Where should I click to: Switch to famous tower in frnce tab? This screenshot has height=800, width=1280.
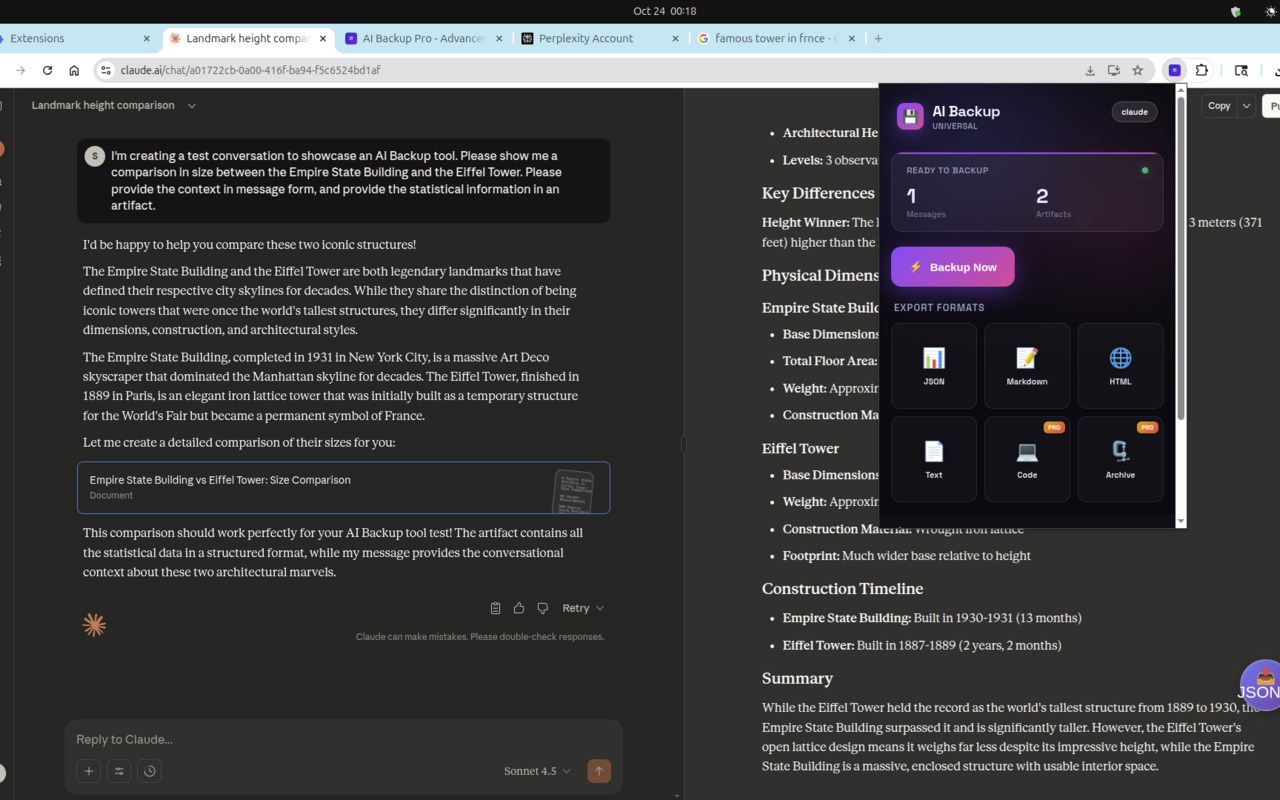point(775,38)
